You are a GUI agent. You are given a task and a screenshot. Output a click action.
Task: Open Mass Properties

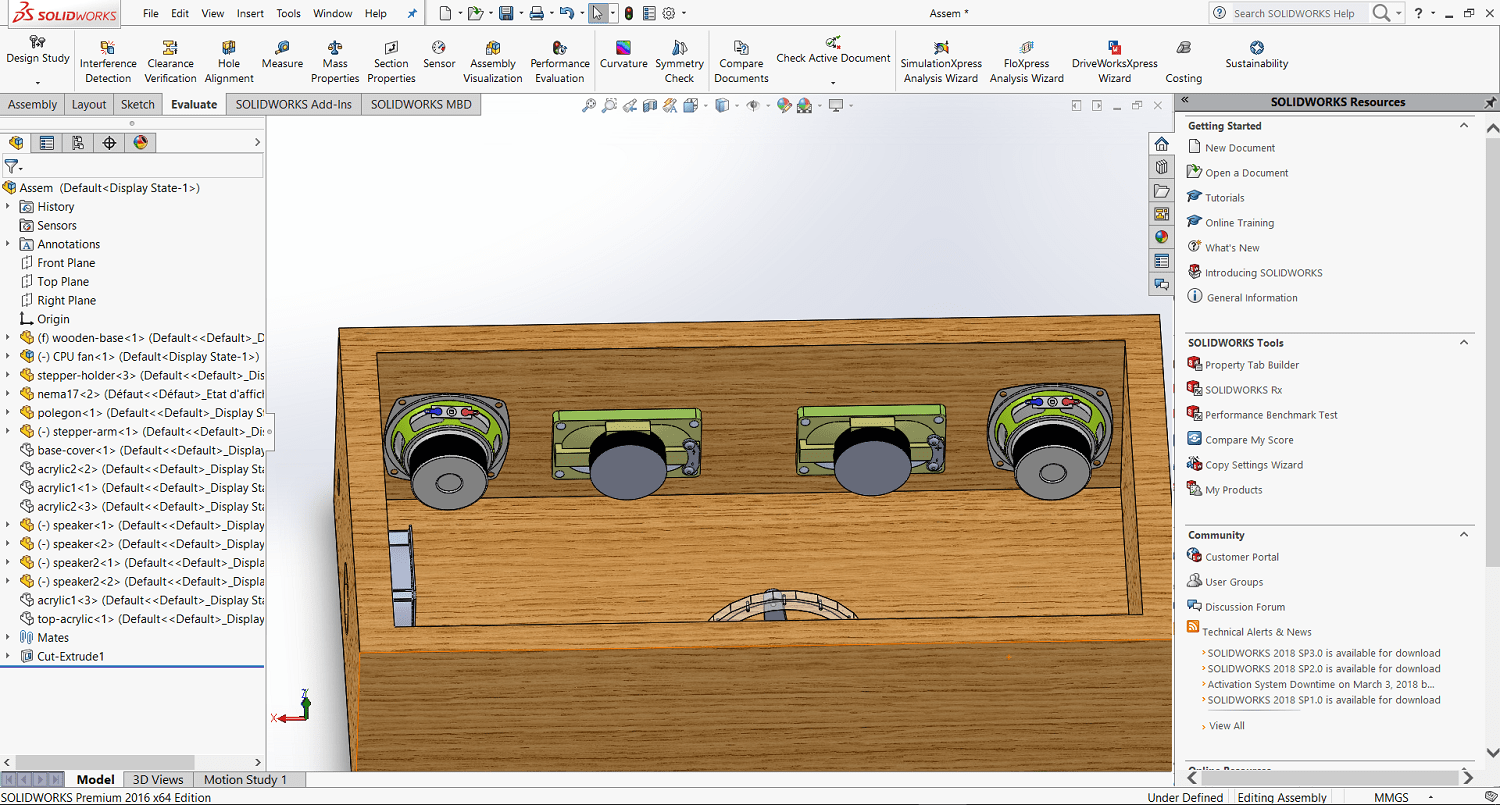pyautogui.click(x=335, y=62)
